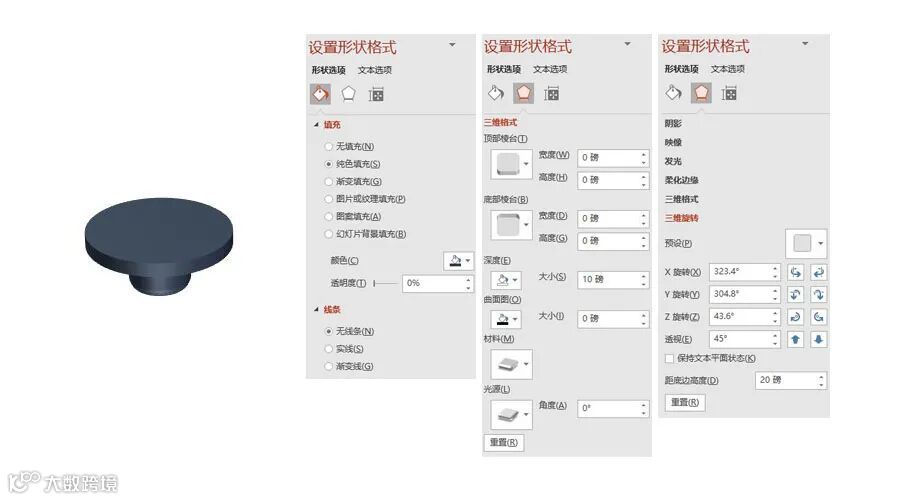Open the 三维格式 section in right panel

pos(681,199)
